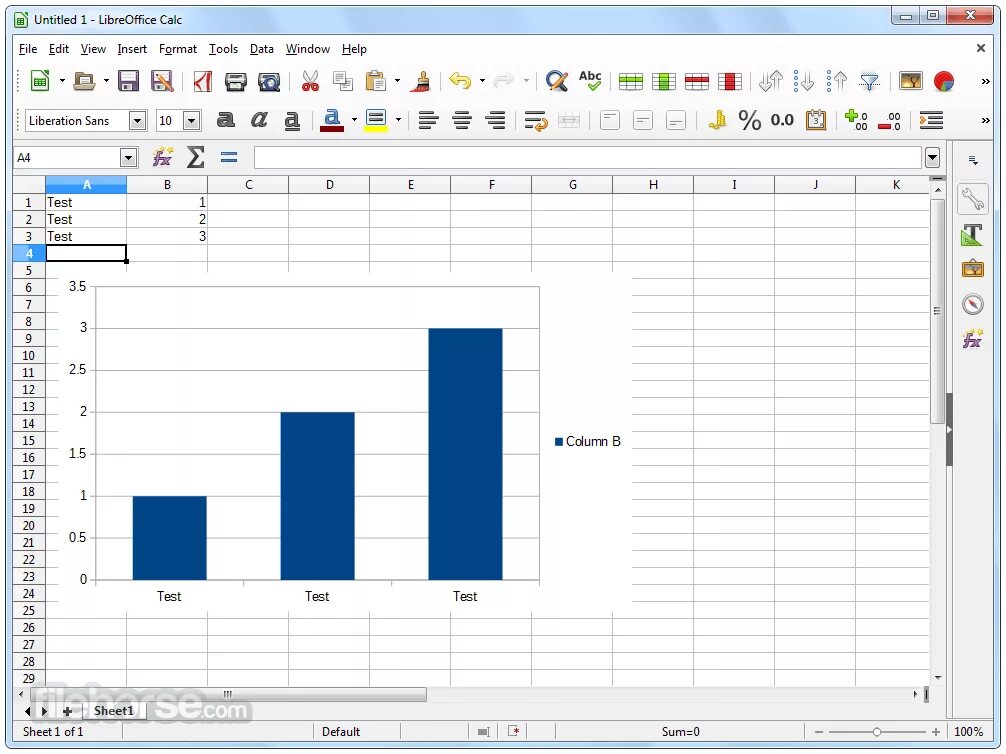Screen dimensions: 1006x754
Task: Open the background color dropdown arrow
Action: 398,120
